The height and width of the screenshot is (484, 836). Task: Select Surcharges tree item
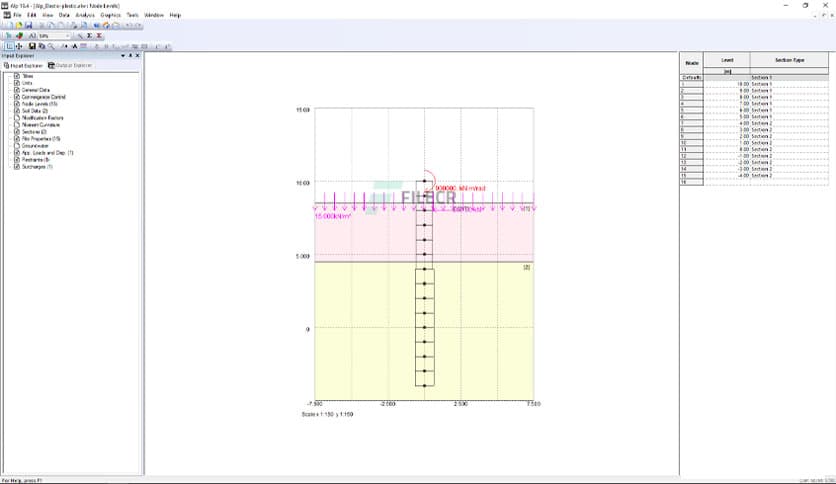37,166
